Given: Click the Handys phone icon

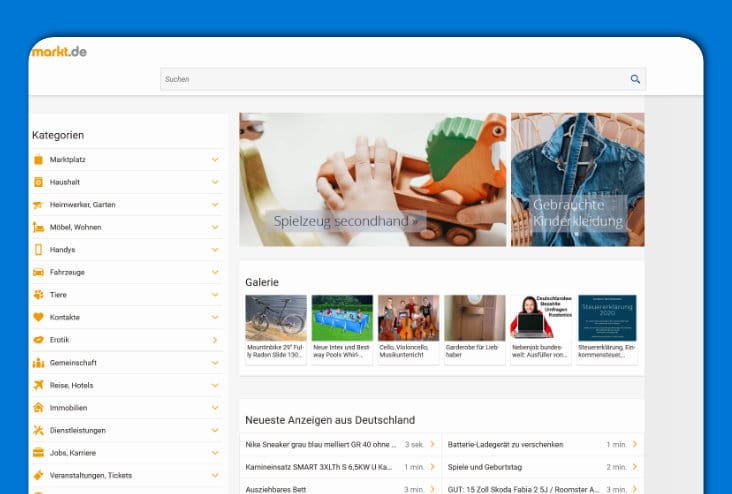Looking at the screenshot, I should [38, 250].
